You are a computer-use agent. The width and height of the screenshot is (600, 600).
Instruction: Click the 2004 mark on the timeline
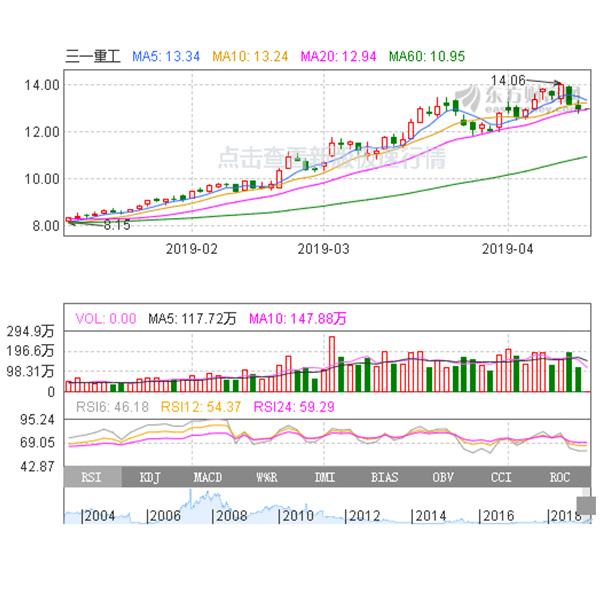pos(100,515)
